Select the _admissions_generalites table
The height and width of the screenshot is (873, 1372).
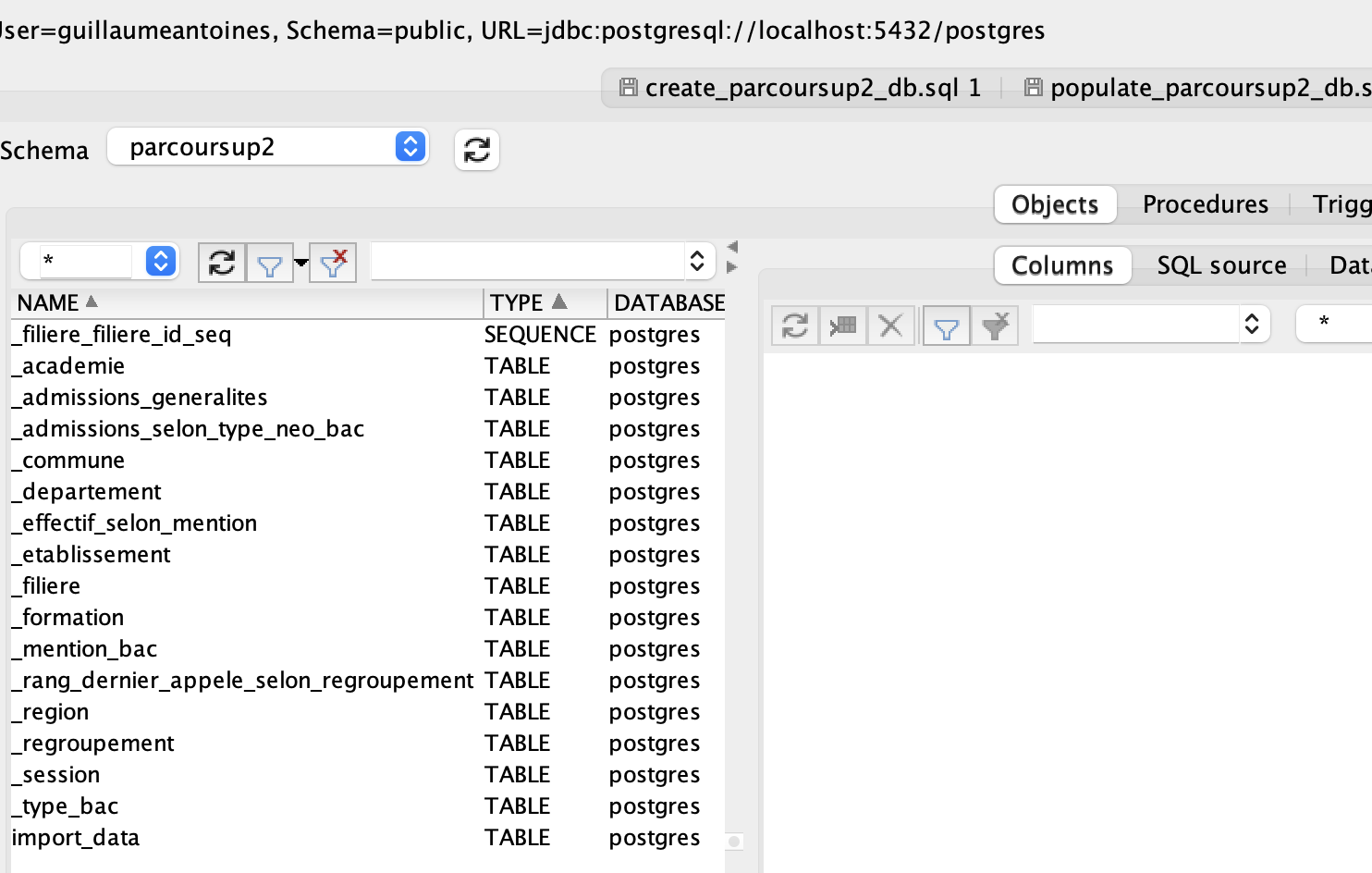point(368,398)
